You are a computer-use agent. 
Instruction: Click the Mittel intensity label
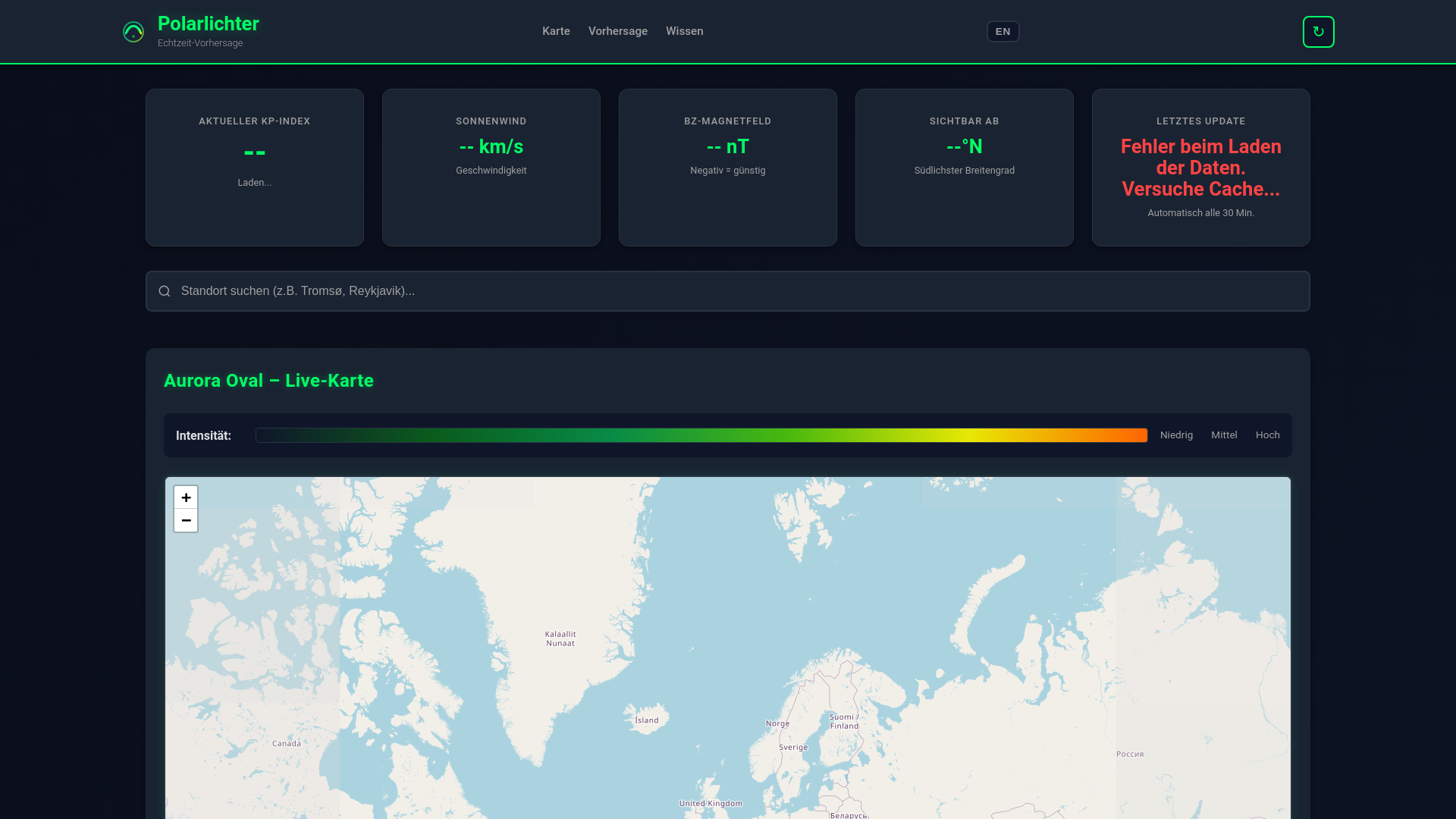click(x=1224, y=435)
